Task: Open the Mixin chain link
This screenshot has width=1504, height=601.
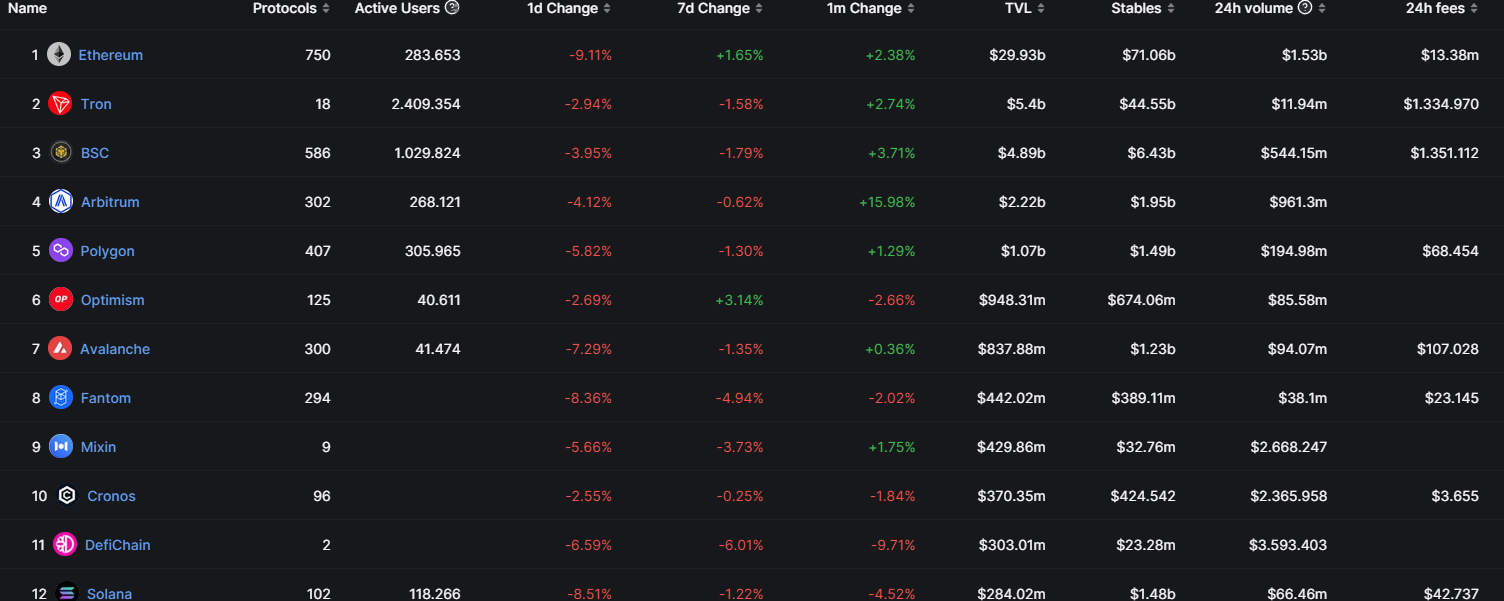Action: 98,447
